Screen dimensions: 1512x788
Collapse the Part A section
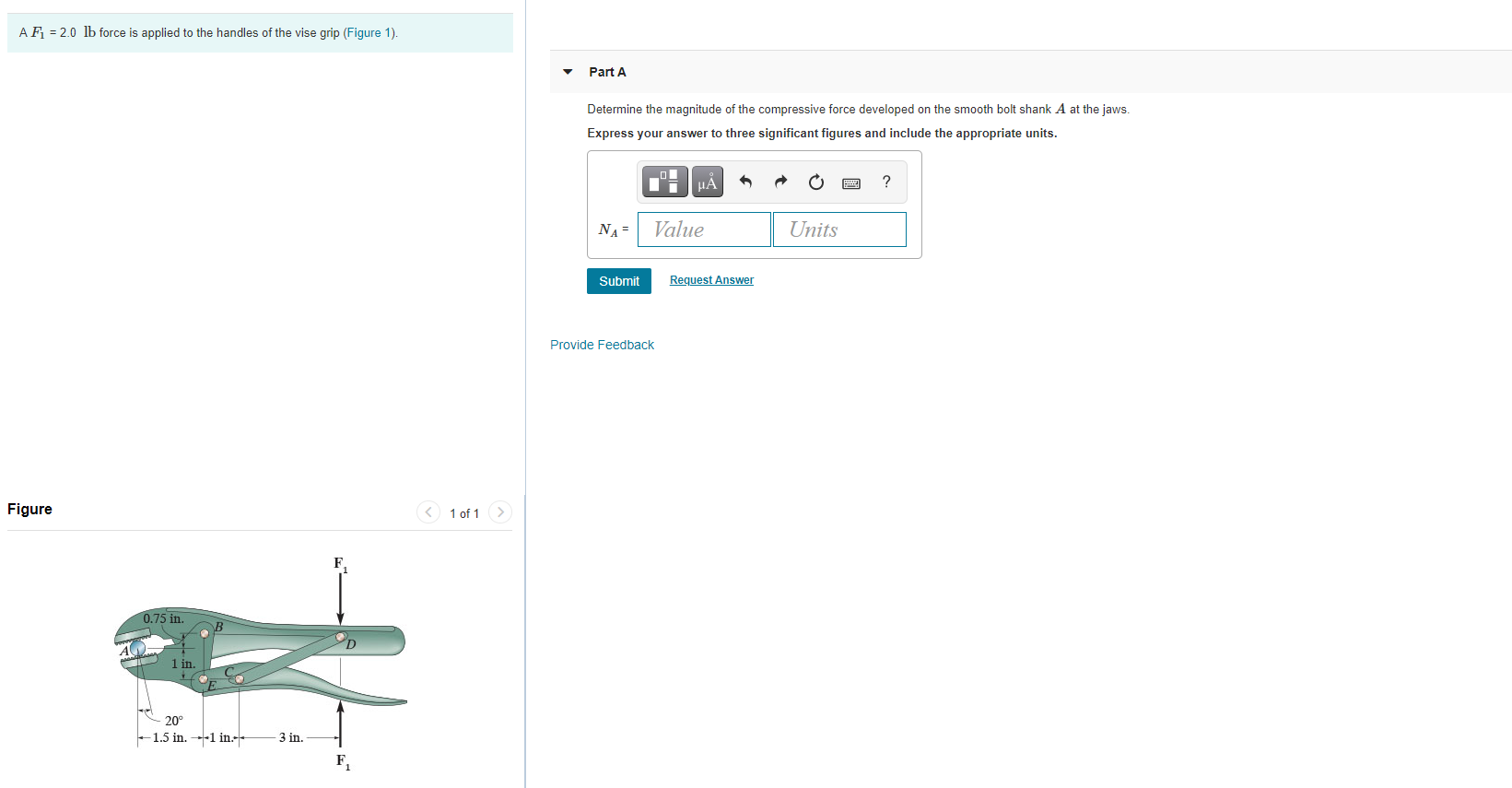[568, 72]
